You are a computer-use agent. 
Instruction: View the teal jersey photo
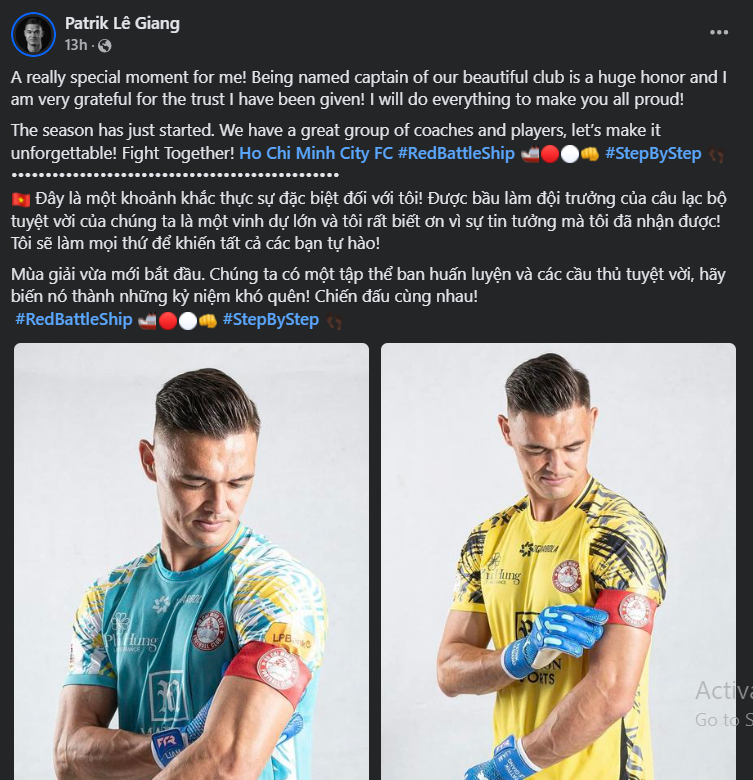[x=191, y=561]
